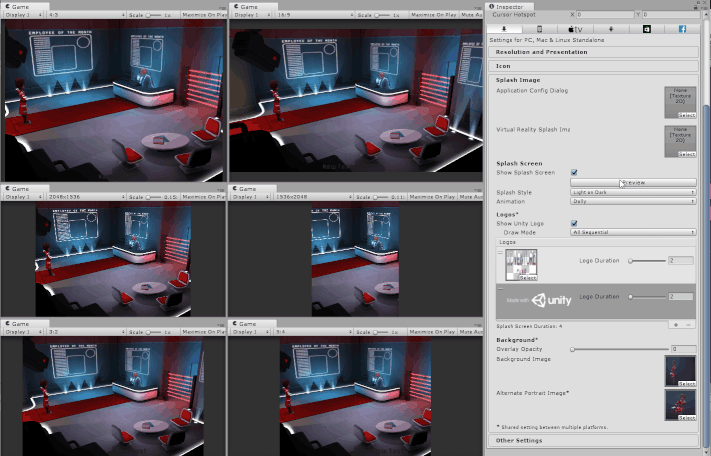Open pane options menu of the 3:4 Game view
The width and height of the screenshot is (711, 456).
pyautogui.click(x=478, y=325)
